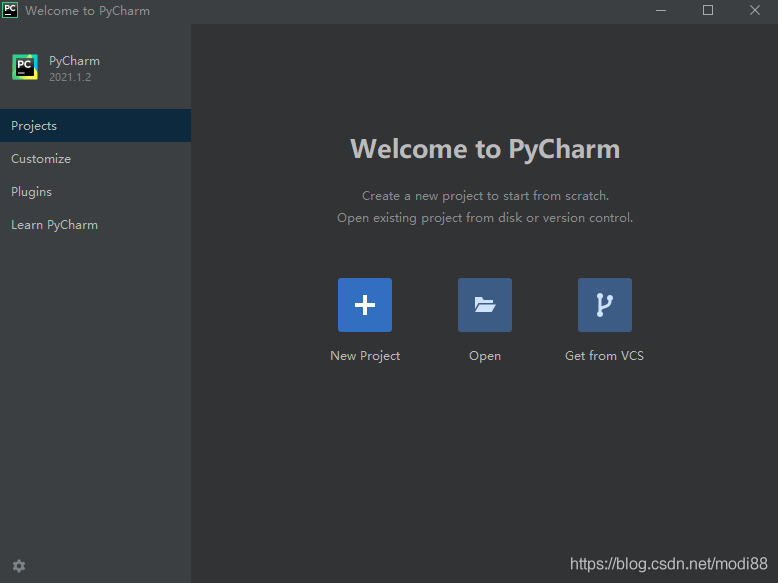This screenshot has width=778, height=583.
Task: Open the Learn PyCharm tab
Action: click(x=54, y=225)
